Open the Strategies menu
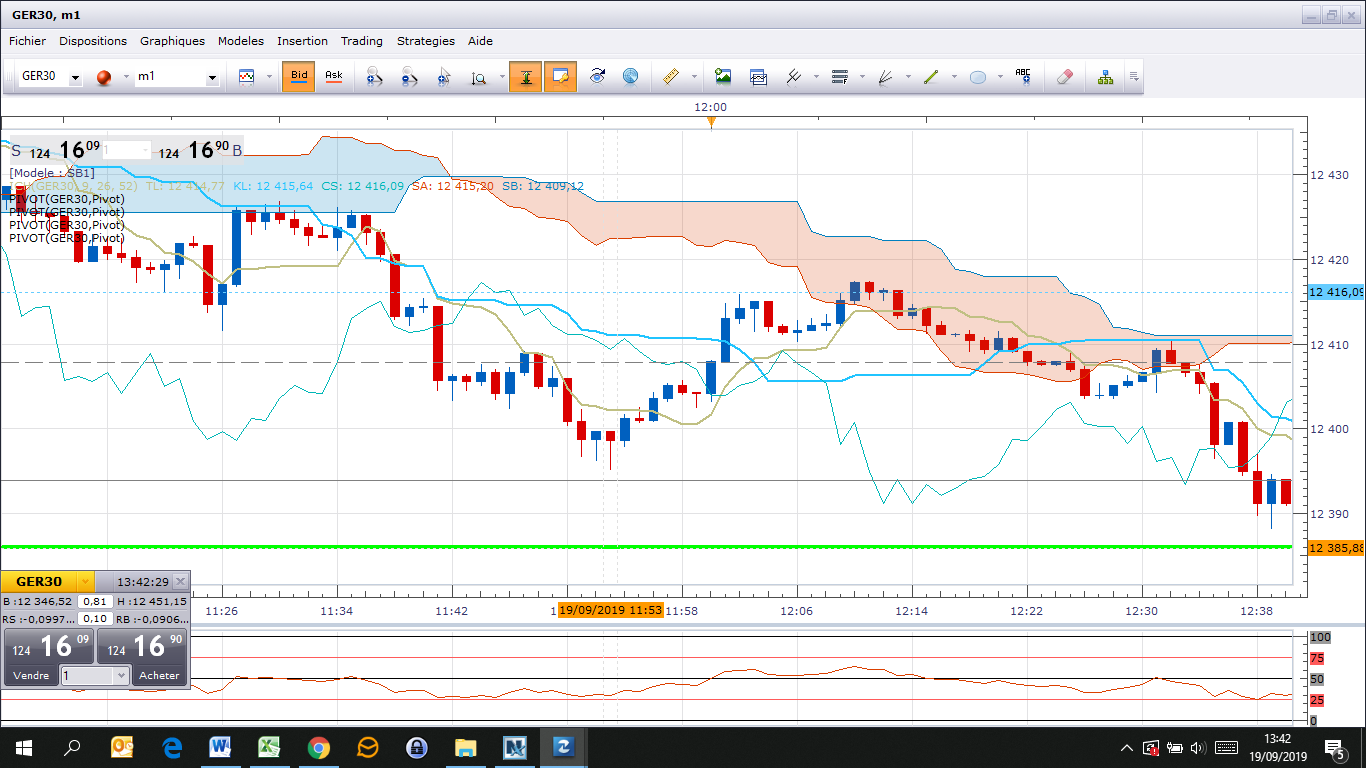This screenshot has width=1366, height=768. pos(425,41)
